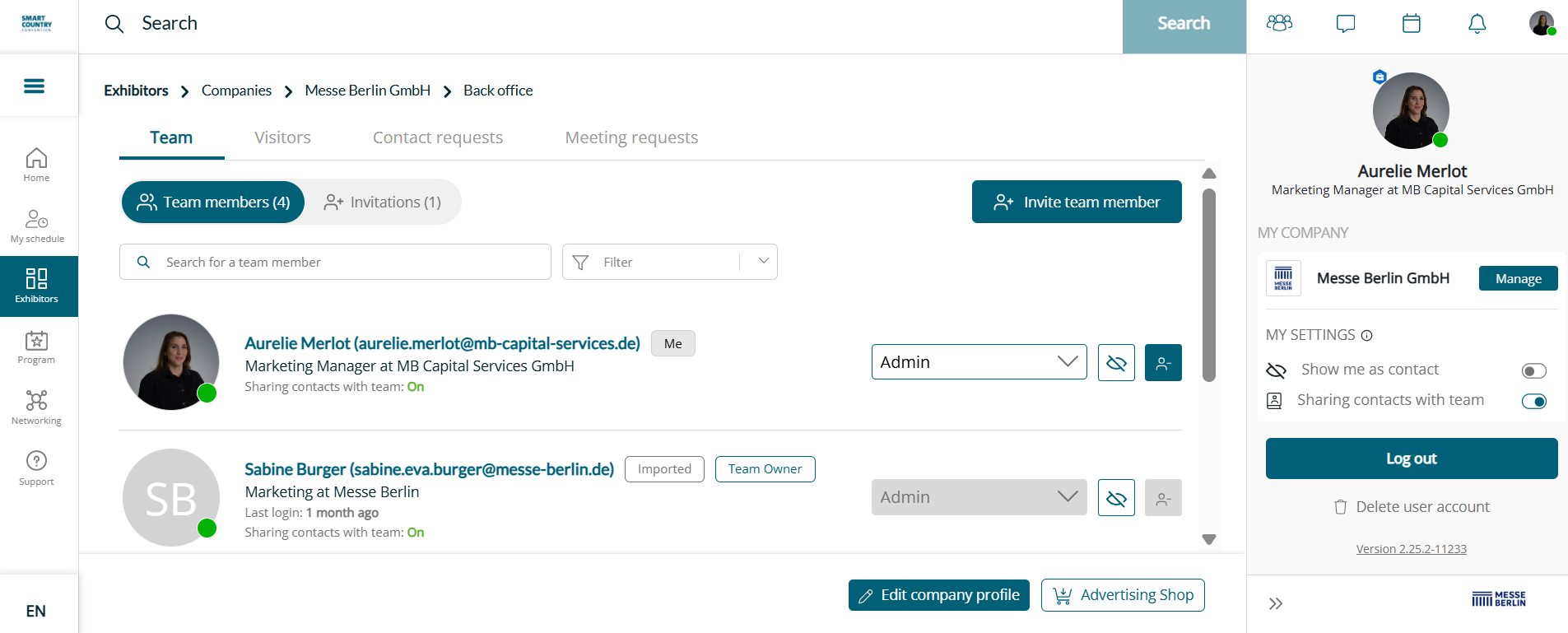1568x633 pixels.
Task: Toggle Sharing contacts with team switch
Action: 1534,401
